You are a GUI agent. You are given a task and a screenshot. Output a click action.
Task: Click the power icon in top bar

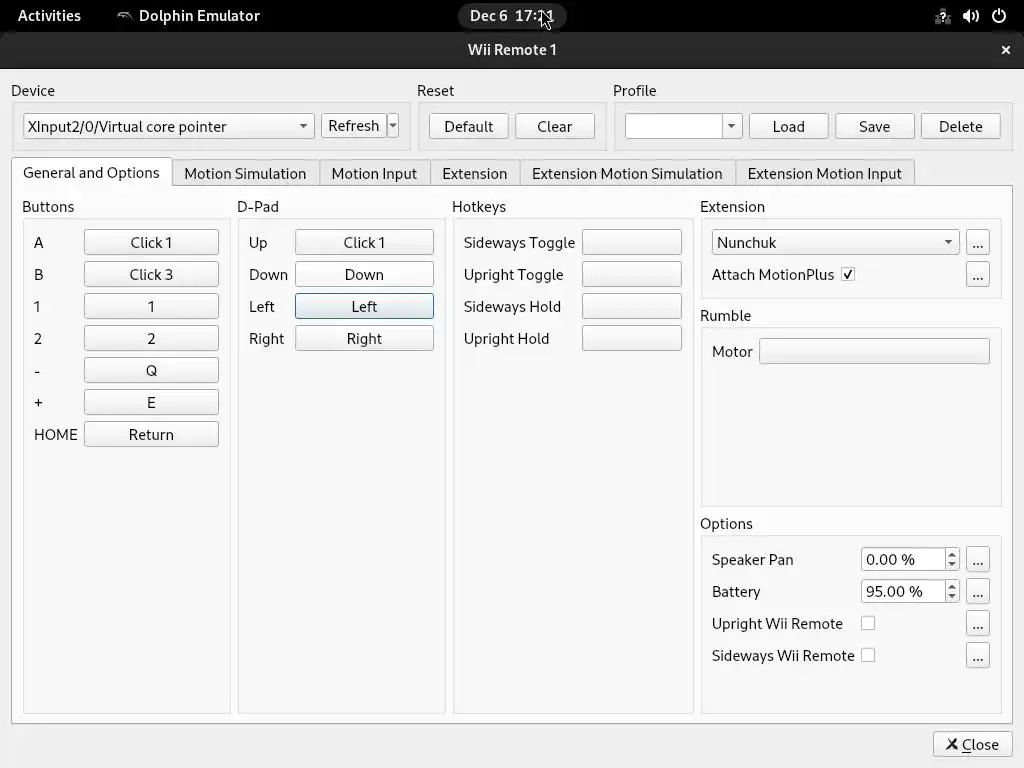999,16
